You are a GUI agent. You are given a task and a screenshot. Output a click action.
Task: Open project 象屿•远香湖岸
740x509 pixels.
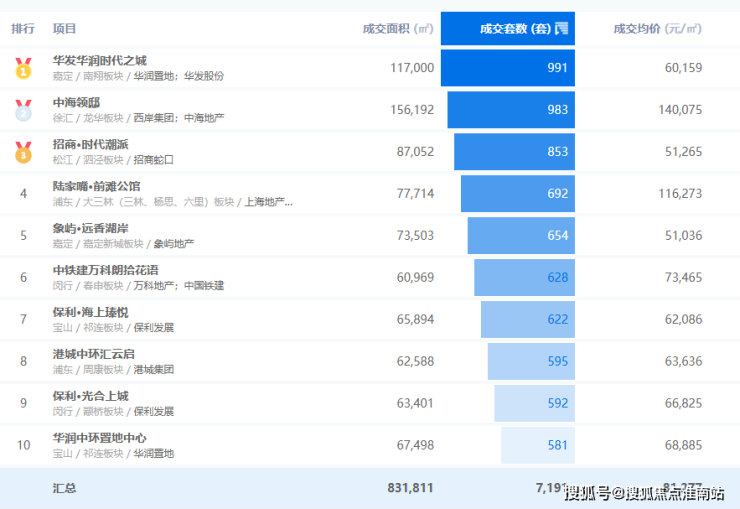[91, 228]
